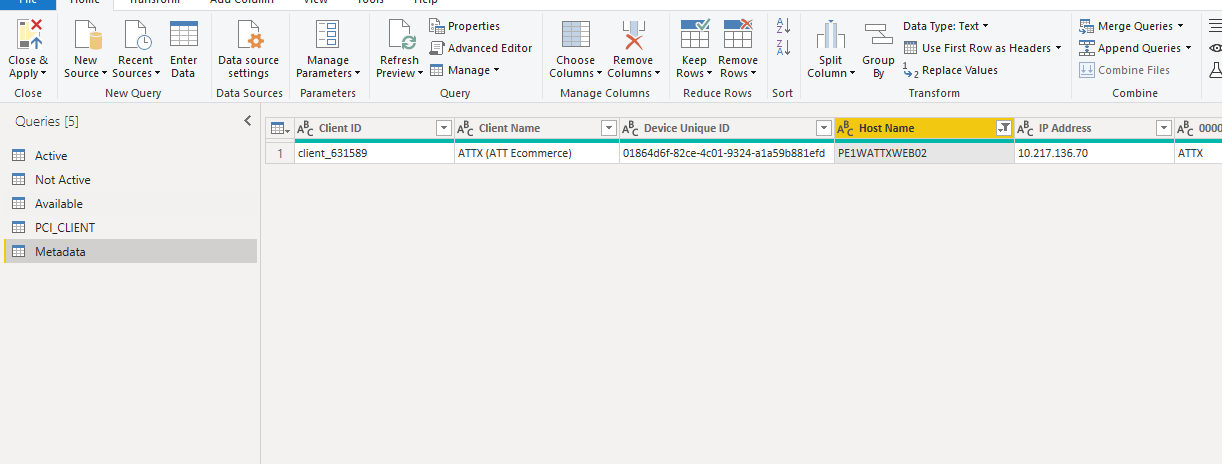Open the Data Type: Text dropdown

946,26
